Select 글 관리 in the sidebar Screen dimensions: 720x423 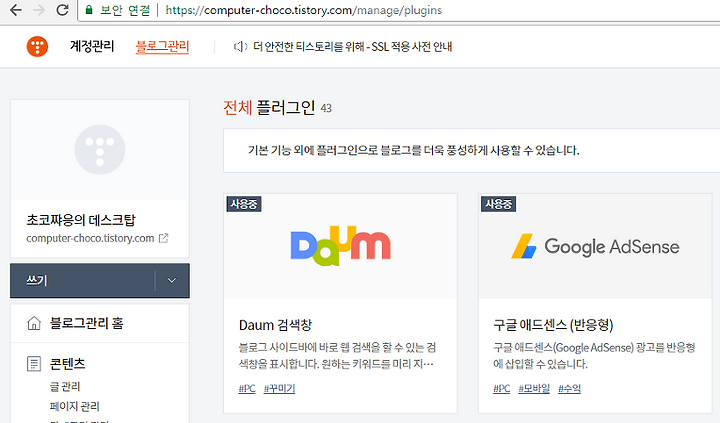[x=65, y=387]
